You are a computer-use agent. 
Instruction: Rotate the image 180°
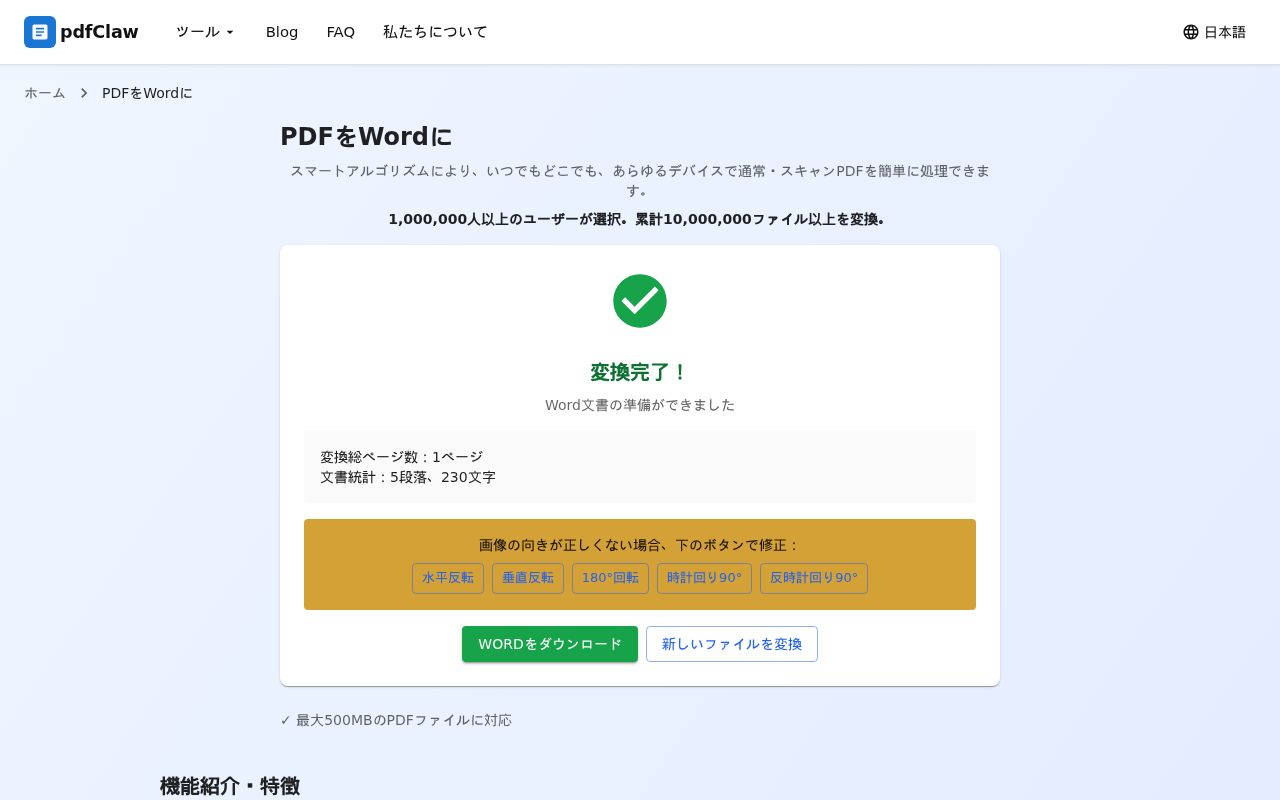click(x=610, y=578)
